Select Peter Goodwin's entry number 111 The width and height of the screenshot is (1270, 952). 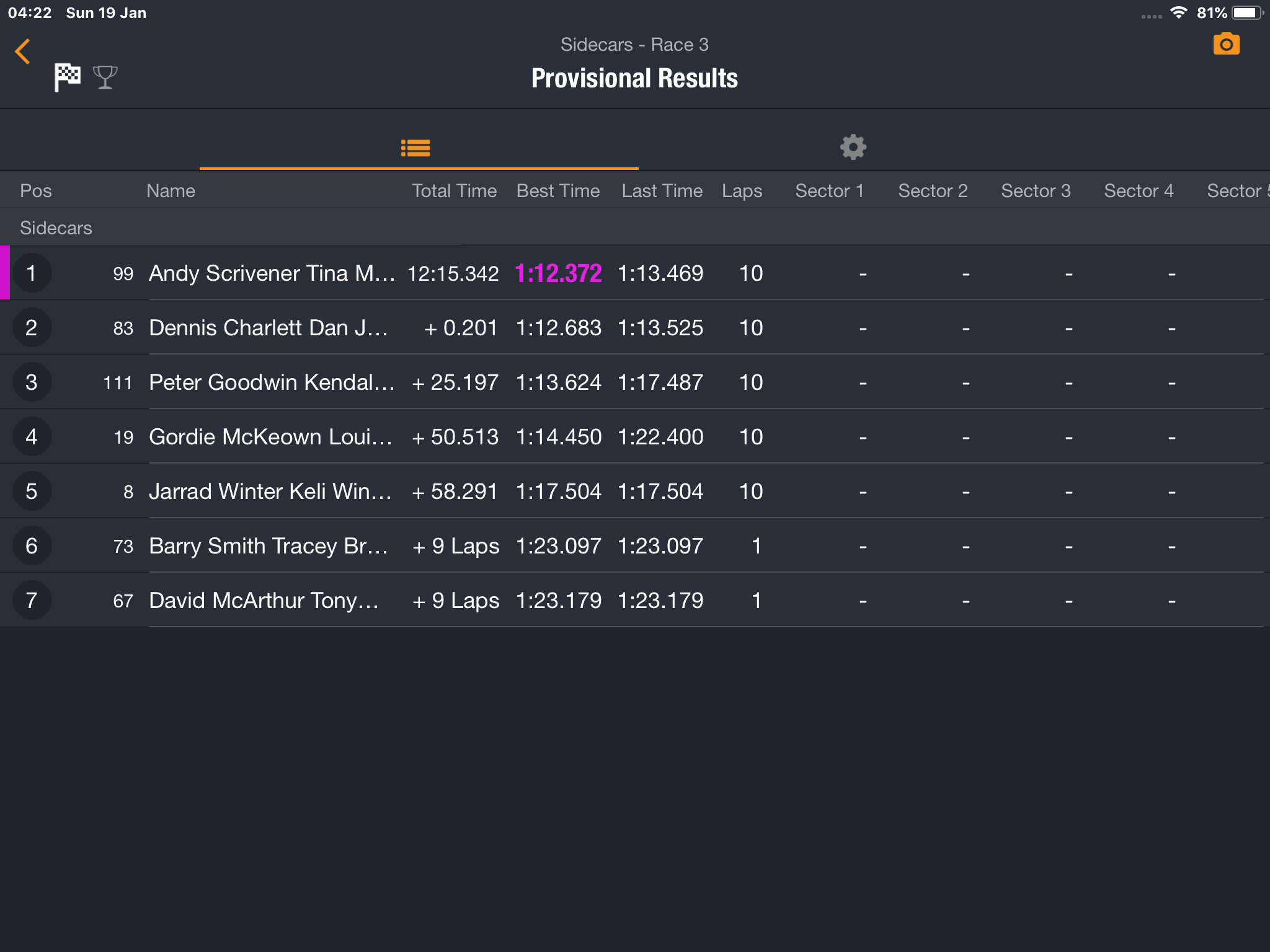click(118, 382)
